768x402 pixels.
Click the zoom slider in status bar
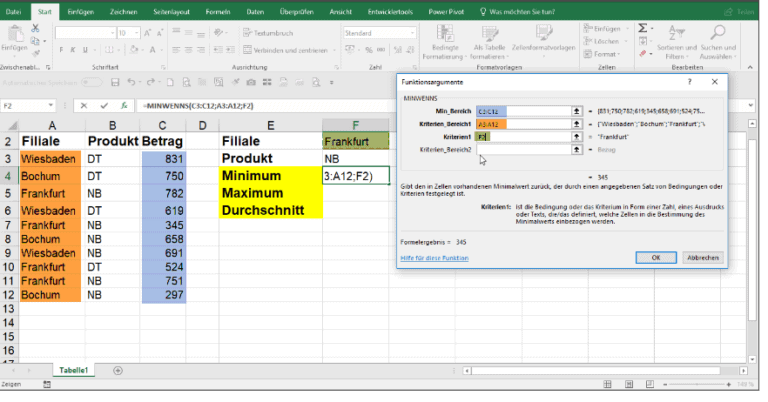tap(697, 384)
